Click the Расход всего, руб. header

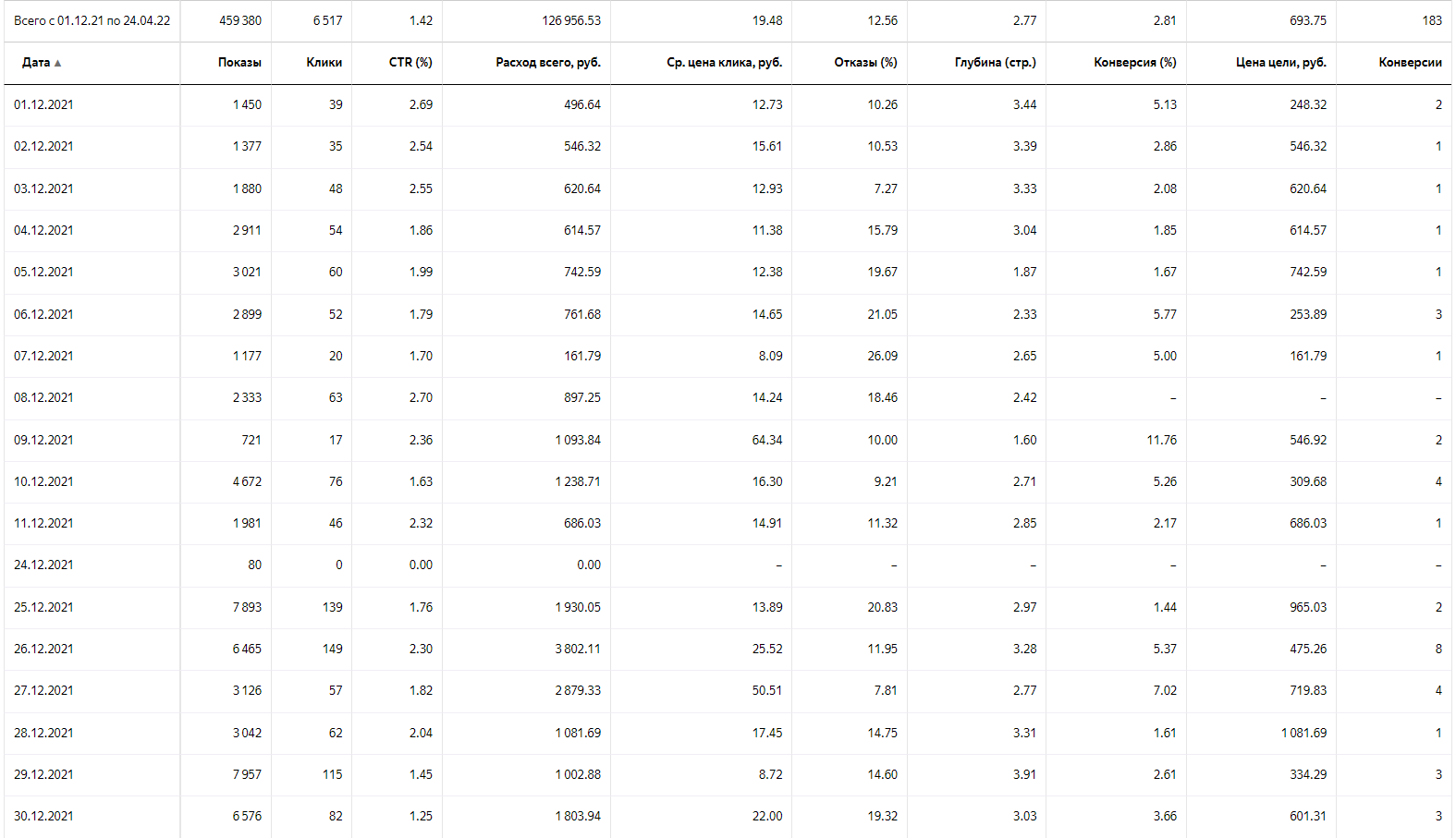[548, 63]
